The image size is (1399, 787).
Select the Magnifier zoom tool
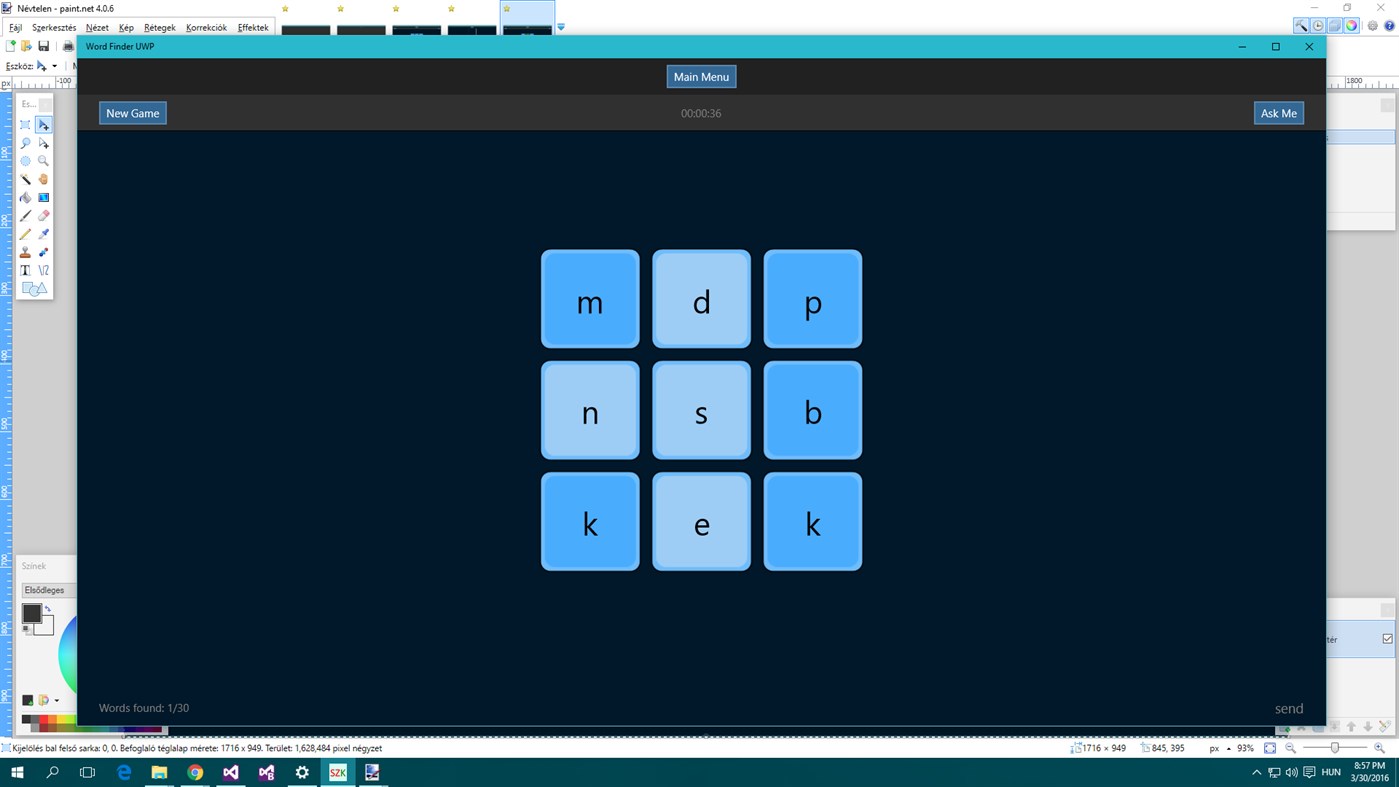43,160
